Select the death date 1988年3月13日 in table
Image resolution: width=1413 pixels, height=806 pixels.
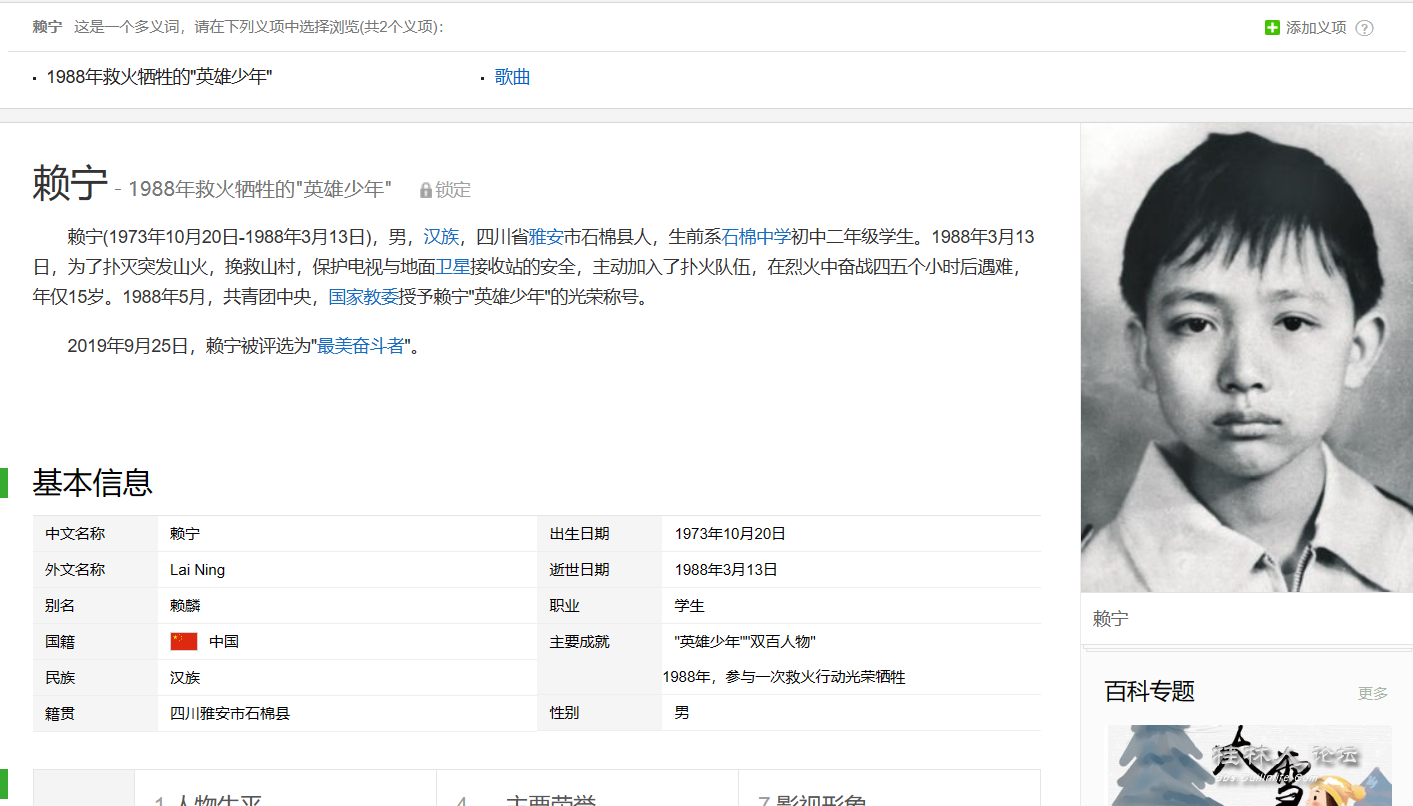click(x=726, y=570)
